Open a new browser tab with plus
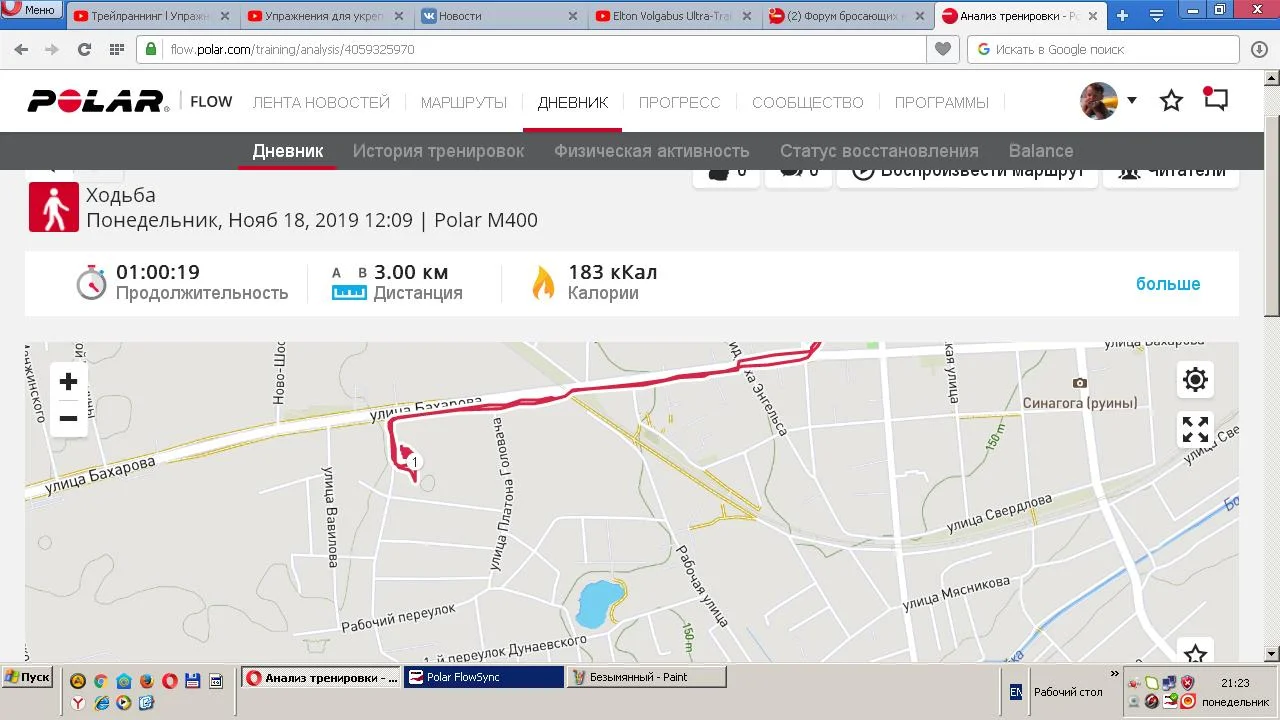This screenshot has height=720, width=1280. [x=1123, y=16]
